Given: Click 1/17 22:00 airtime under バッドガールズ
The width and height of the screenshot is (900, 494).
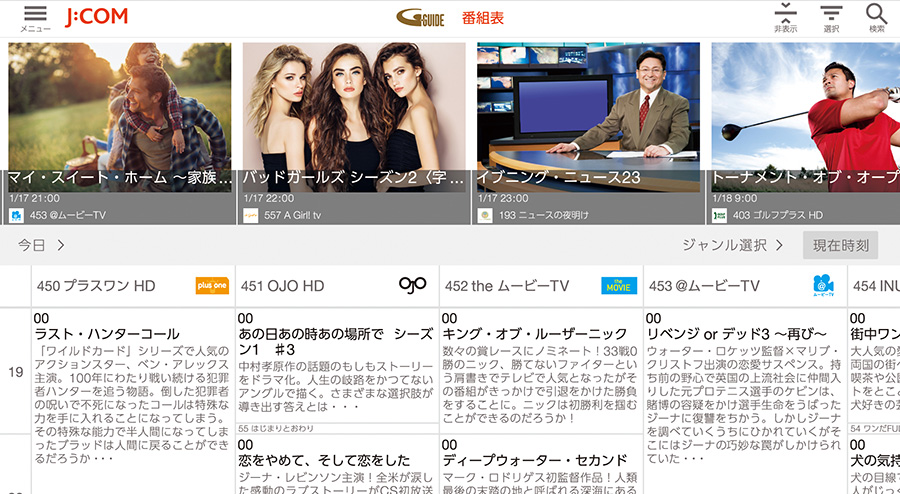Looking at the screenshot, I should 269,199.
